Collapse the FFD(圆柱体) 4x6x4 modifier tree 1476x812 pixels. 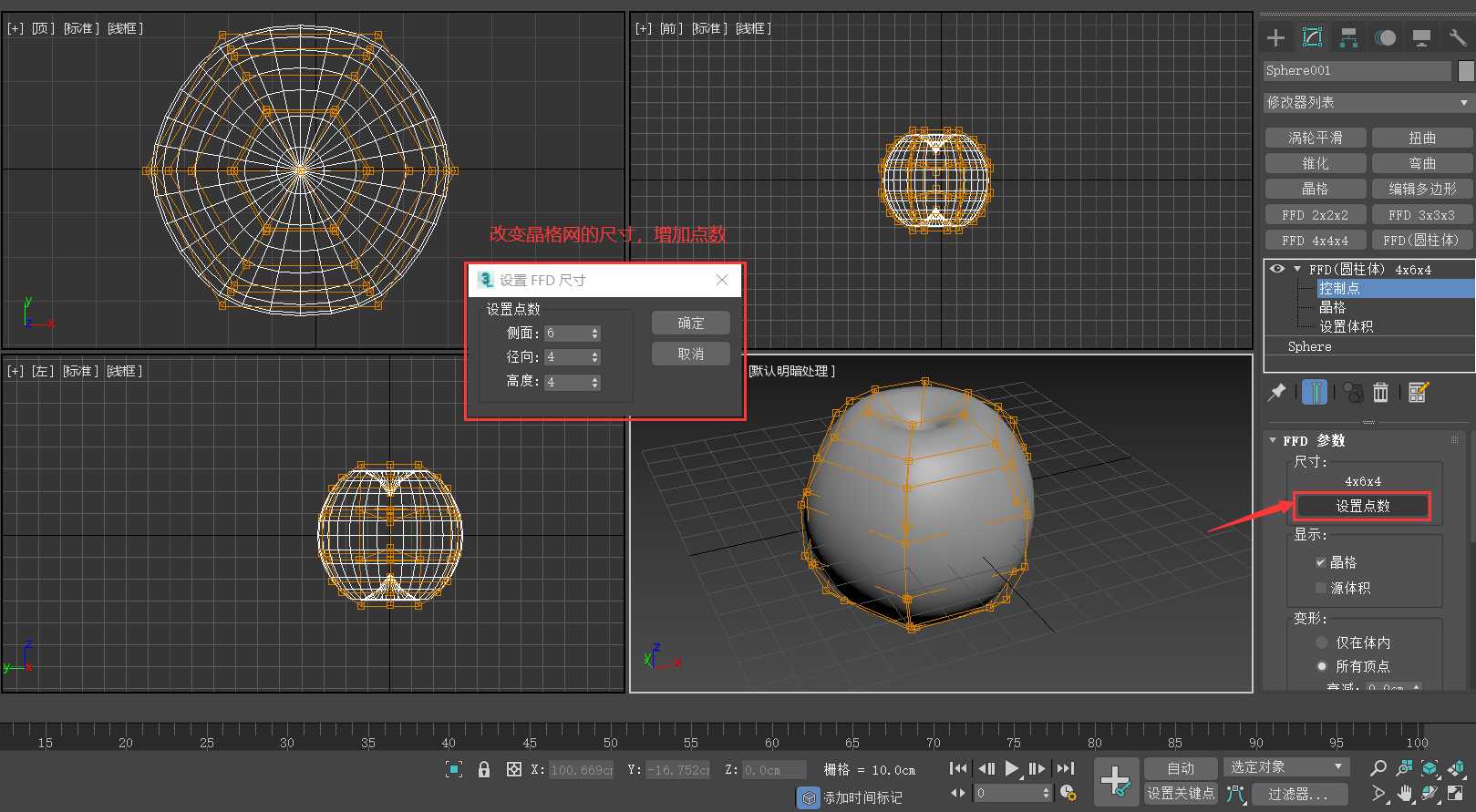1297,269
